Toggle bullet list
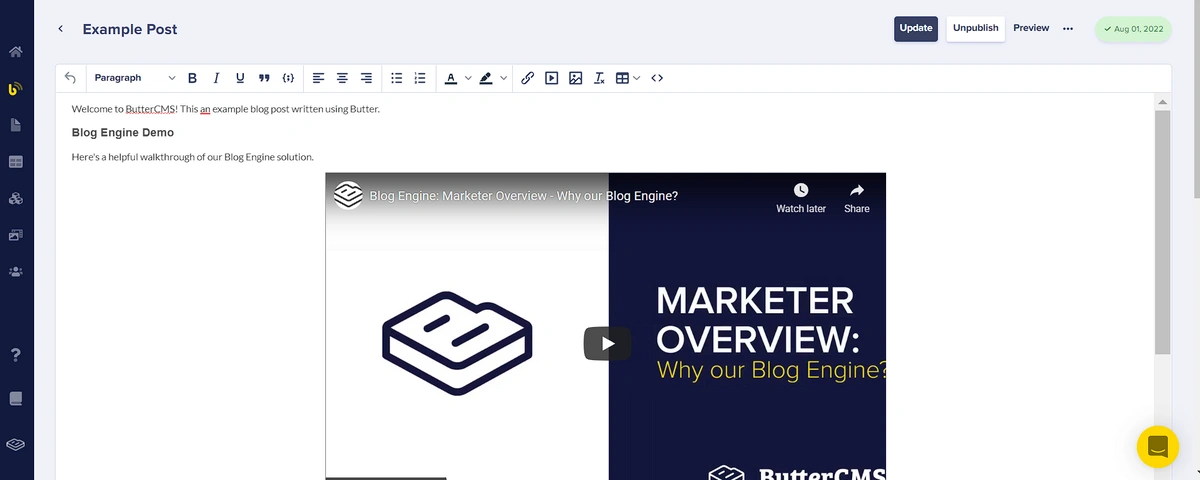Image resolution: width=1200 pixels, height=480 pixels. coord(396,78)
